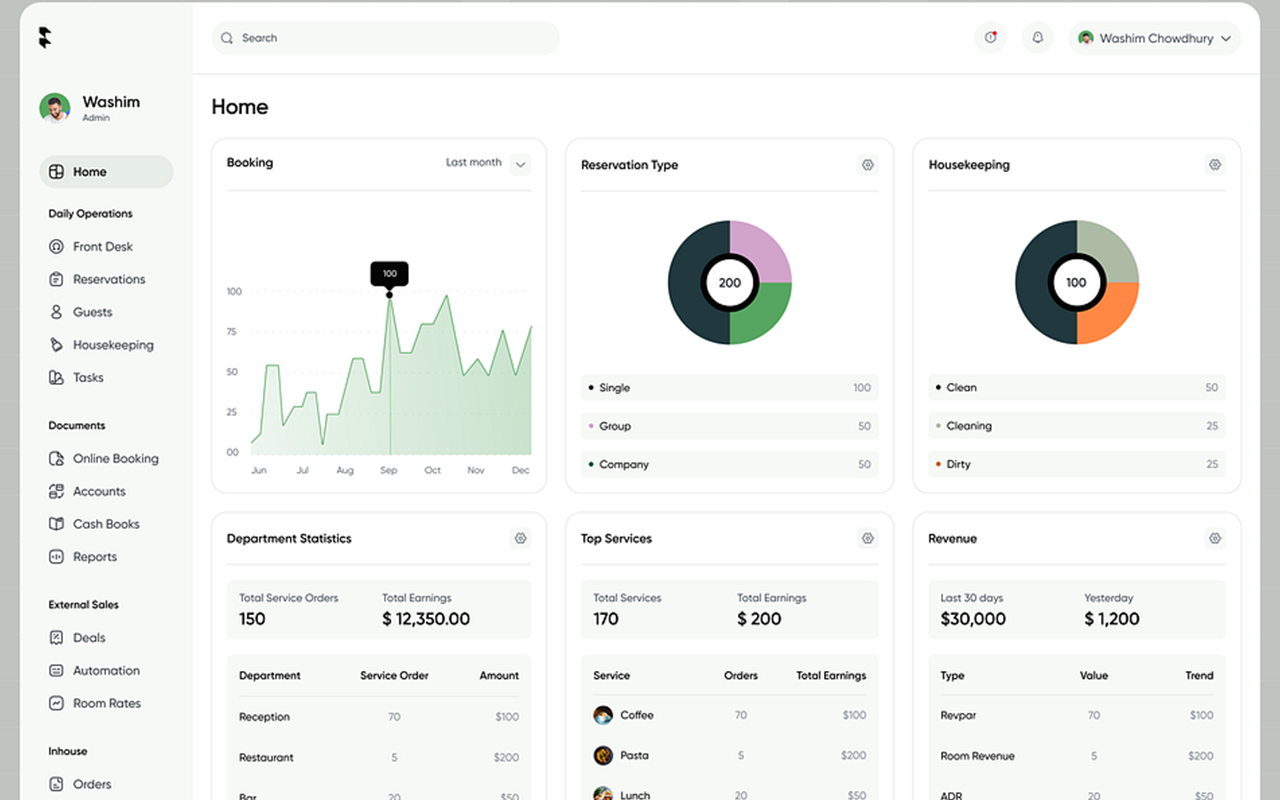1280x800 pixels.
Task: Click Department Statistics settings gear icon
Action: 520,538
